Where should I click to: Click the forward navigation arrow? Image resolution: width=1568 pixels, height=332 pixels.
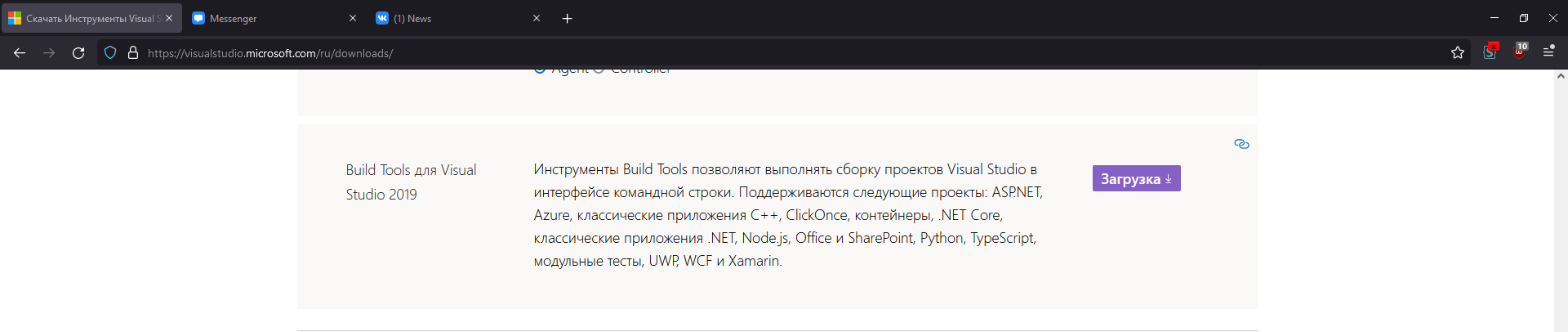(x=49, y=53)
